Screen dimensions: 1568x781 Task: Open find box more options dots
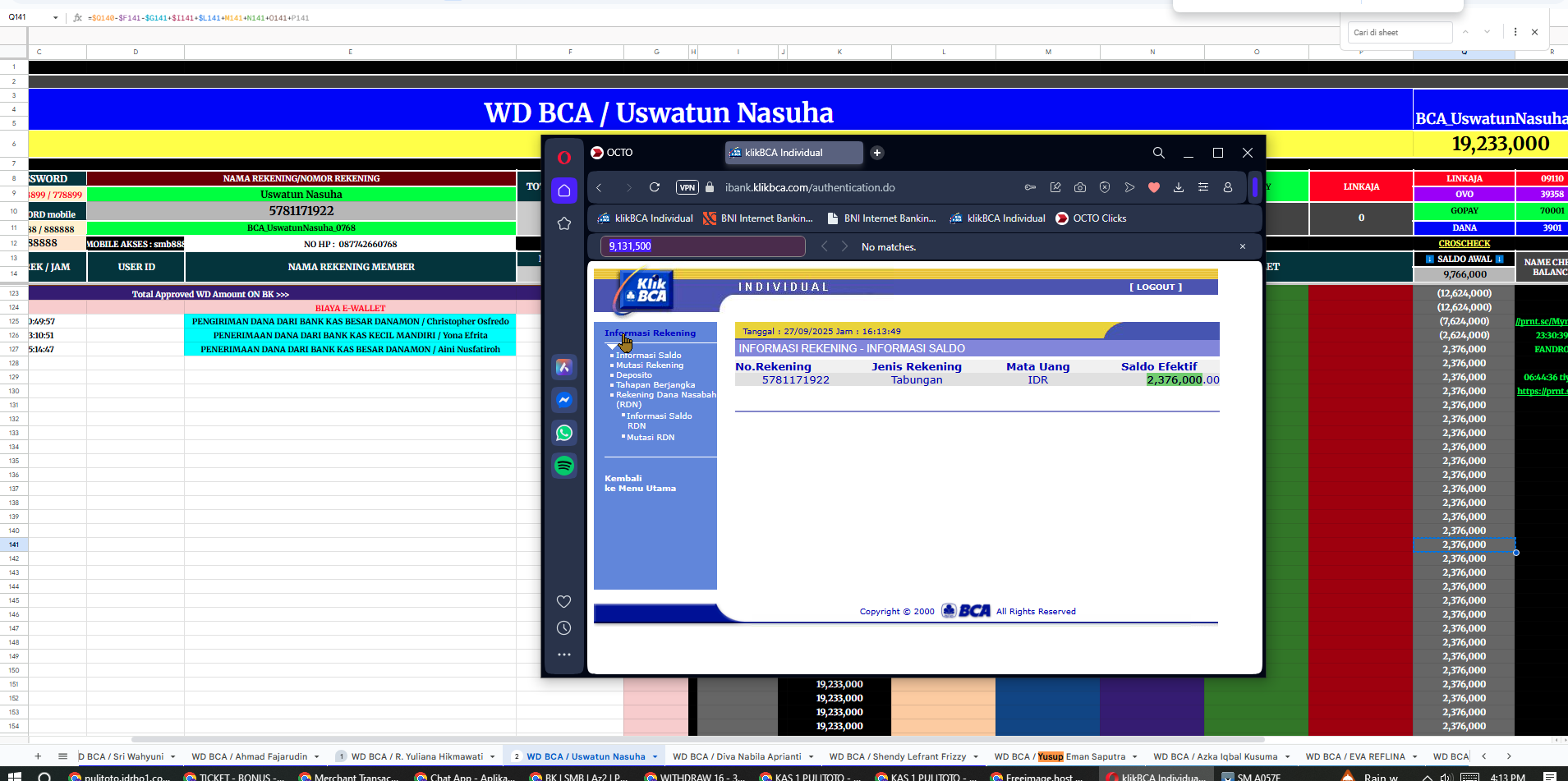pyautogui.click(x=1515, y=32)
